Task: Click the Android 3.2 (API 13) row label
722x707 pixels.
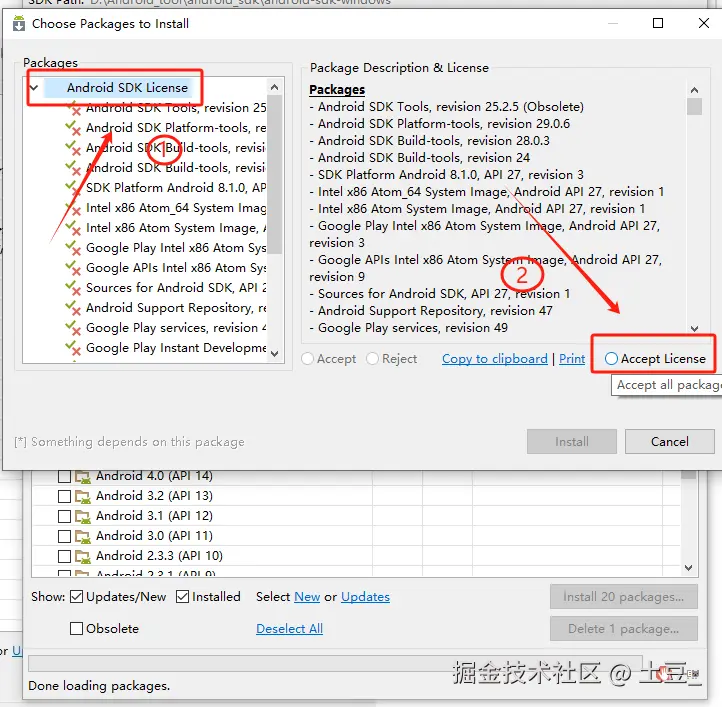Action: [x=154, y=496]
